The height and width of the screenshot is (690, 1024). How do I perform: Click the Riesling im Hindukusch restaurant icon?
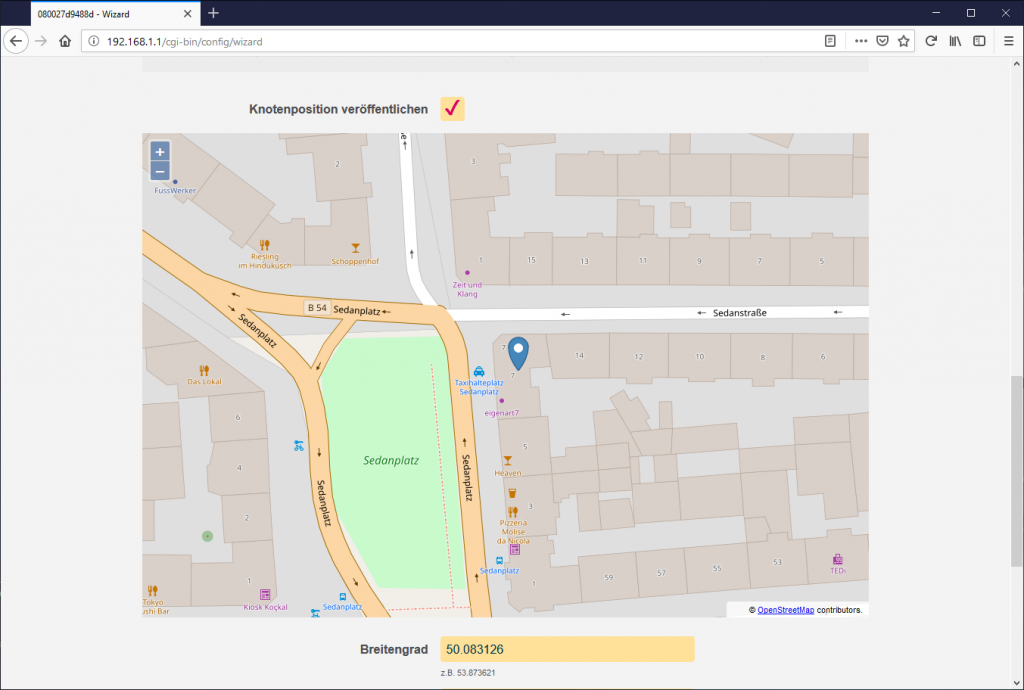click(264, 245)
